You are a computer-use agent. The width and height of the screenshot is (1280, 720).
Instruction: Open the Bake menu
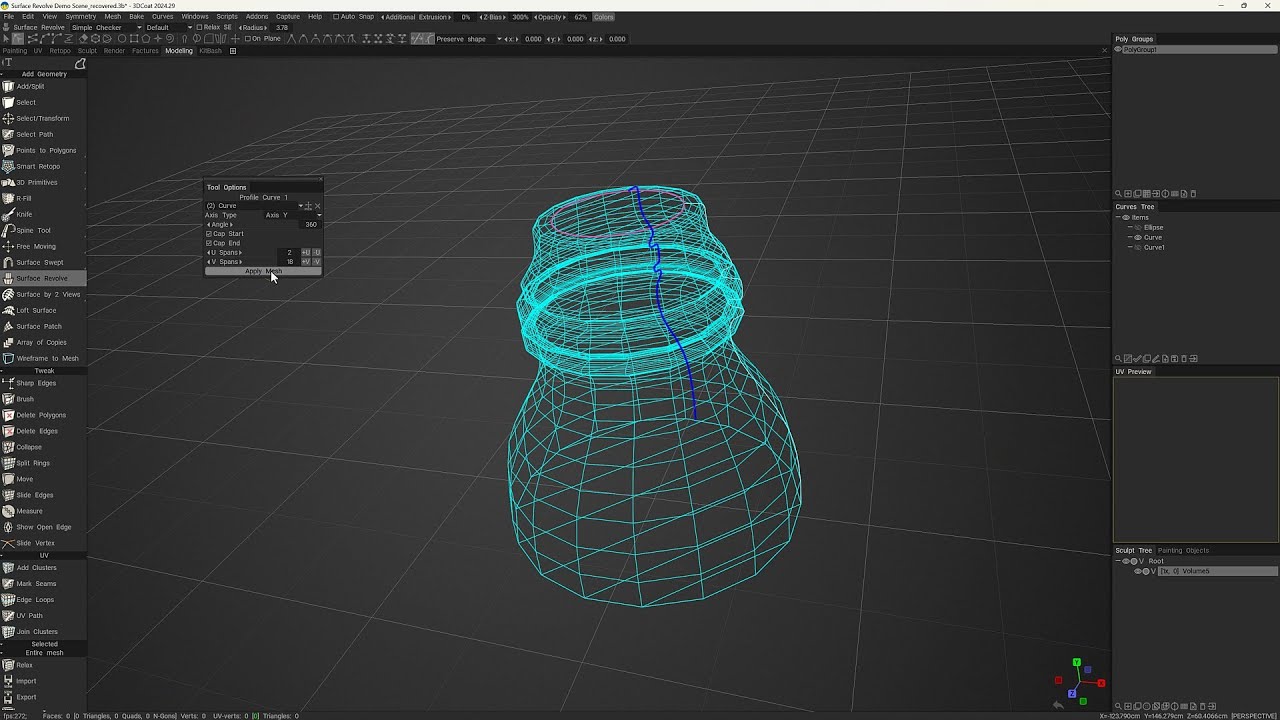click(136, 17)
